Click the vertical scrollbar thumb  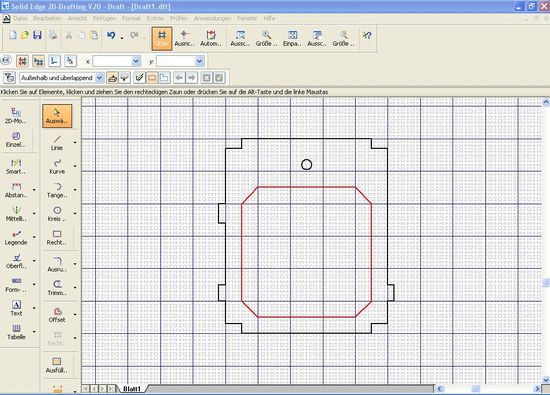pos(545,283)
